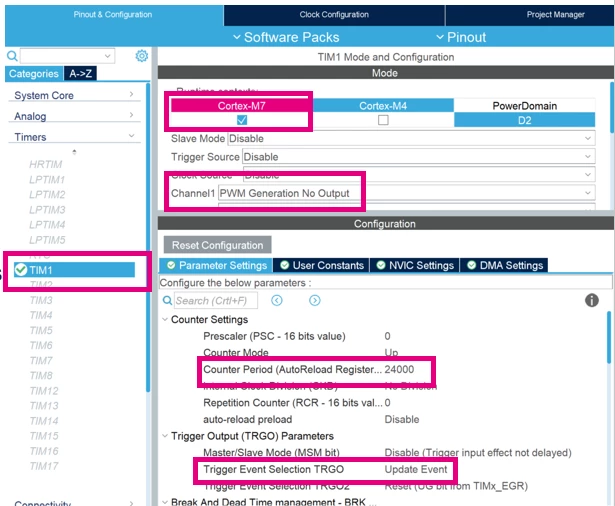This screenshot has height=506, width=615.
Task: Select HRTIM in the Timers list
Action: coord(45,164)
